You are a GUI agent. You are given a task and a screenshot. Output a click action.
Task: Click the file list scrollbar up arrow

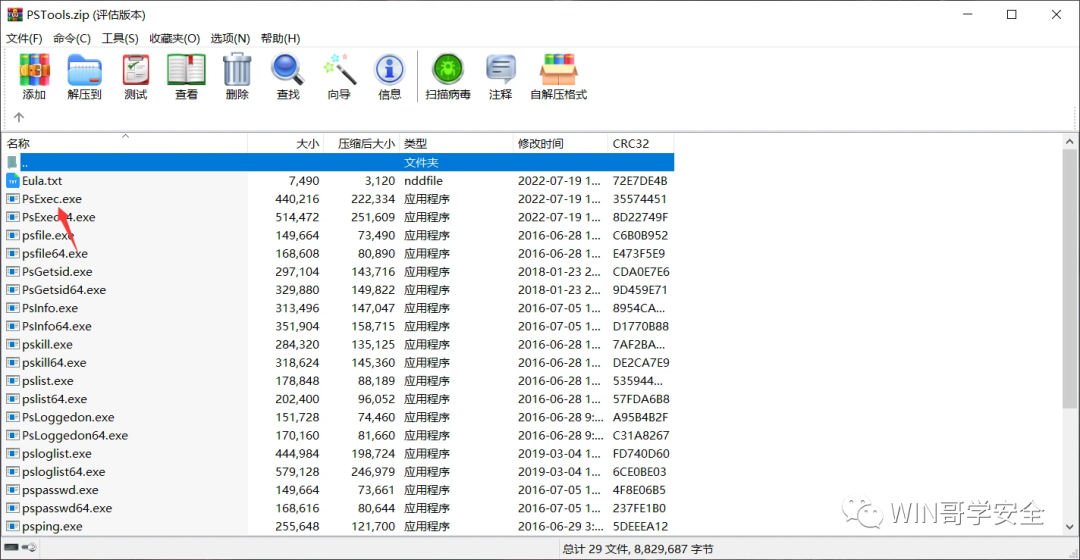[1069, 142]
